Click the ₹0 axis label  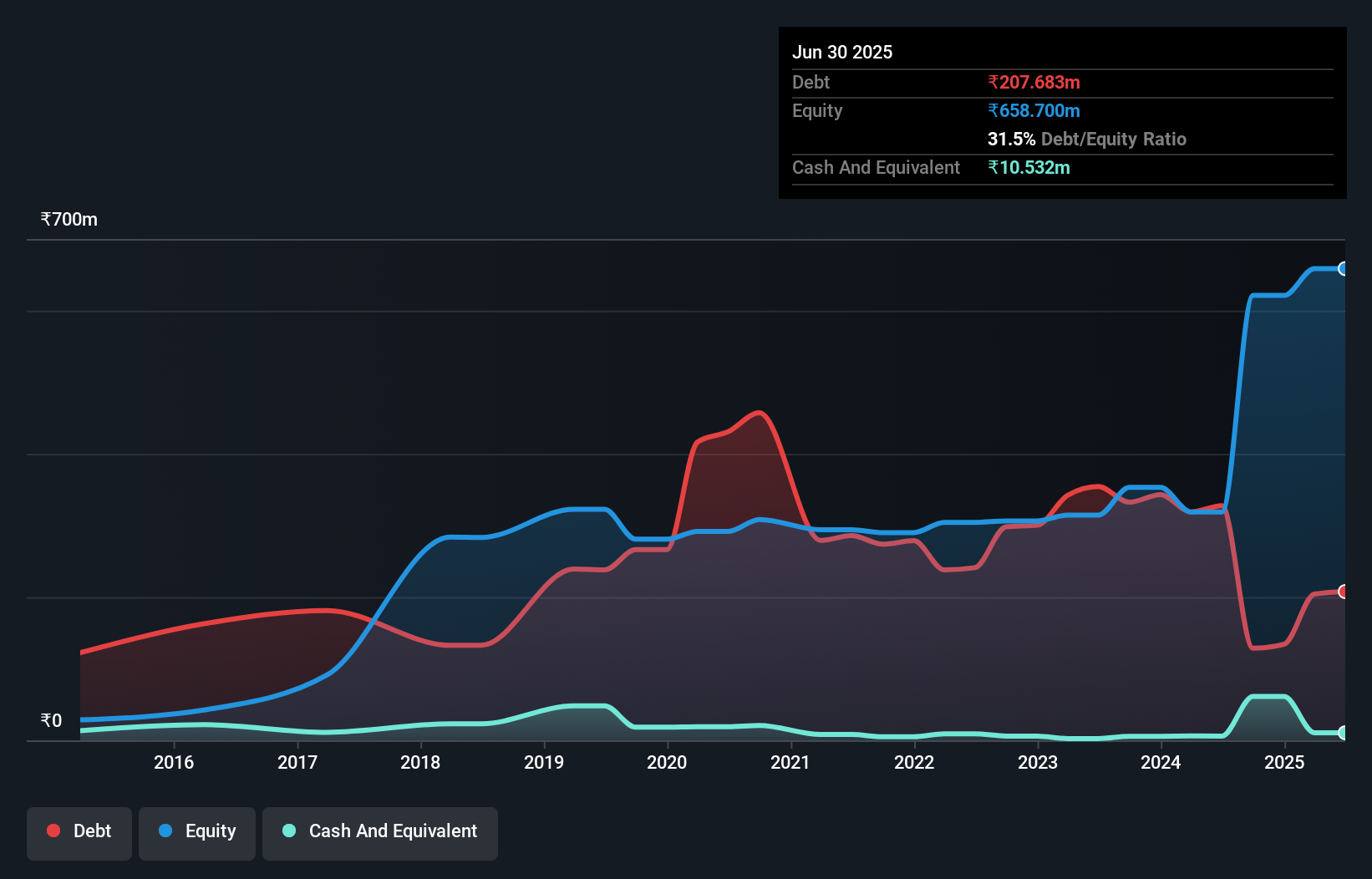51,720
